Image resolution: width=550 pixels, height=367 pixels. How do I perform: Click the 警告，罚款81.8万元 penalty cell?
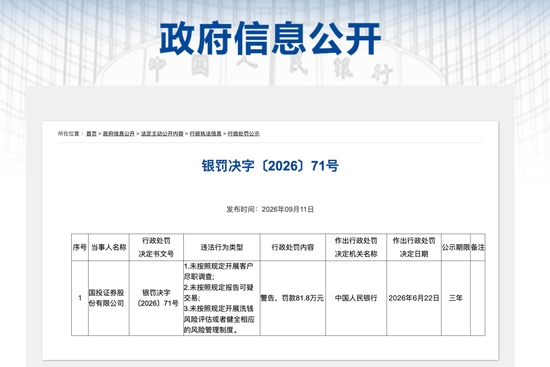293,298
